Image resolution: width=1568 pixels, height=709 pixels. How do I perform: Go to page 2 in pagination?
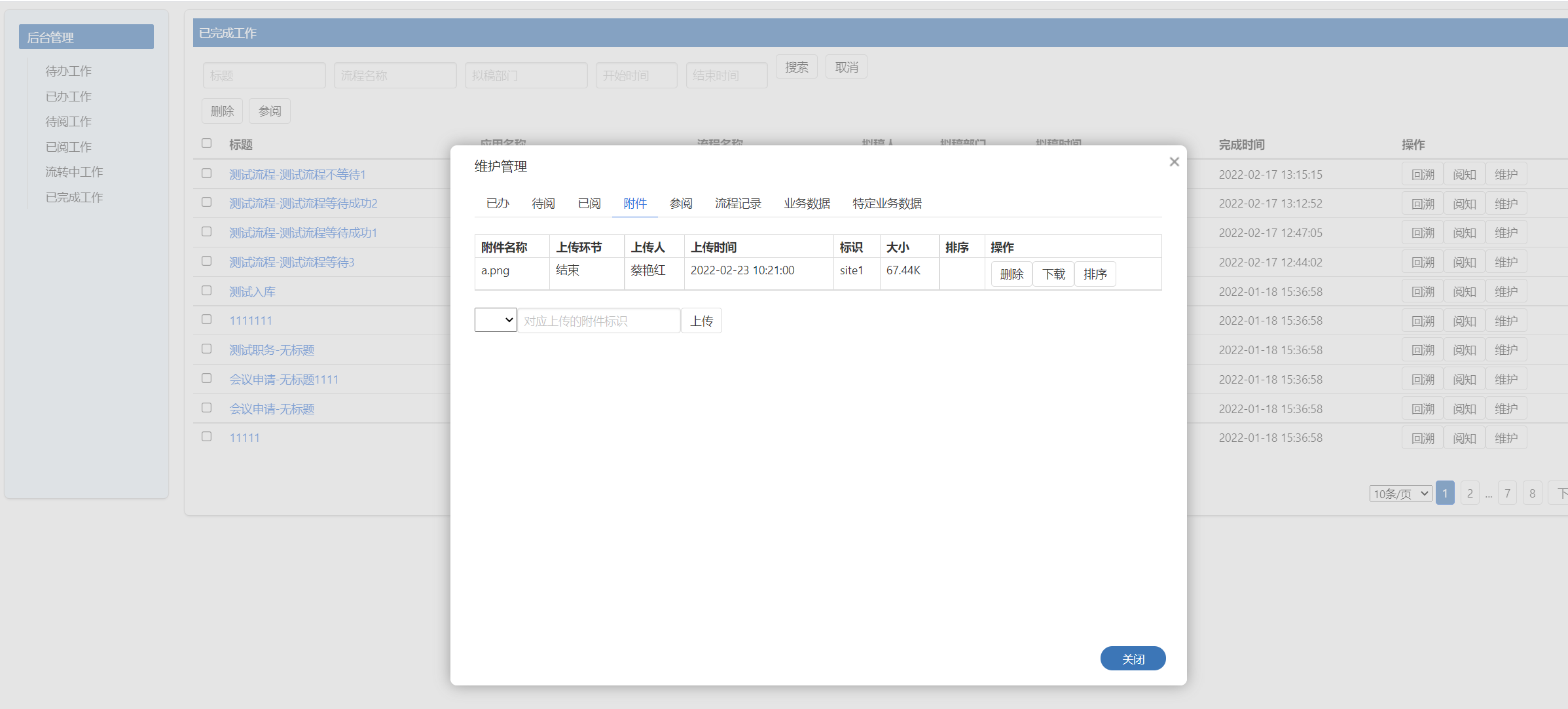click(1470, 494)
